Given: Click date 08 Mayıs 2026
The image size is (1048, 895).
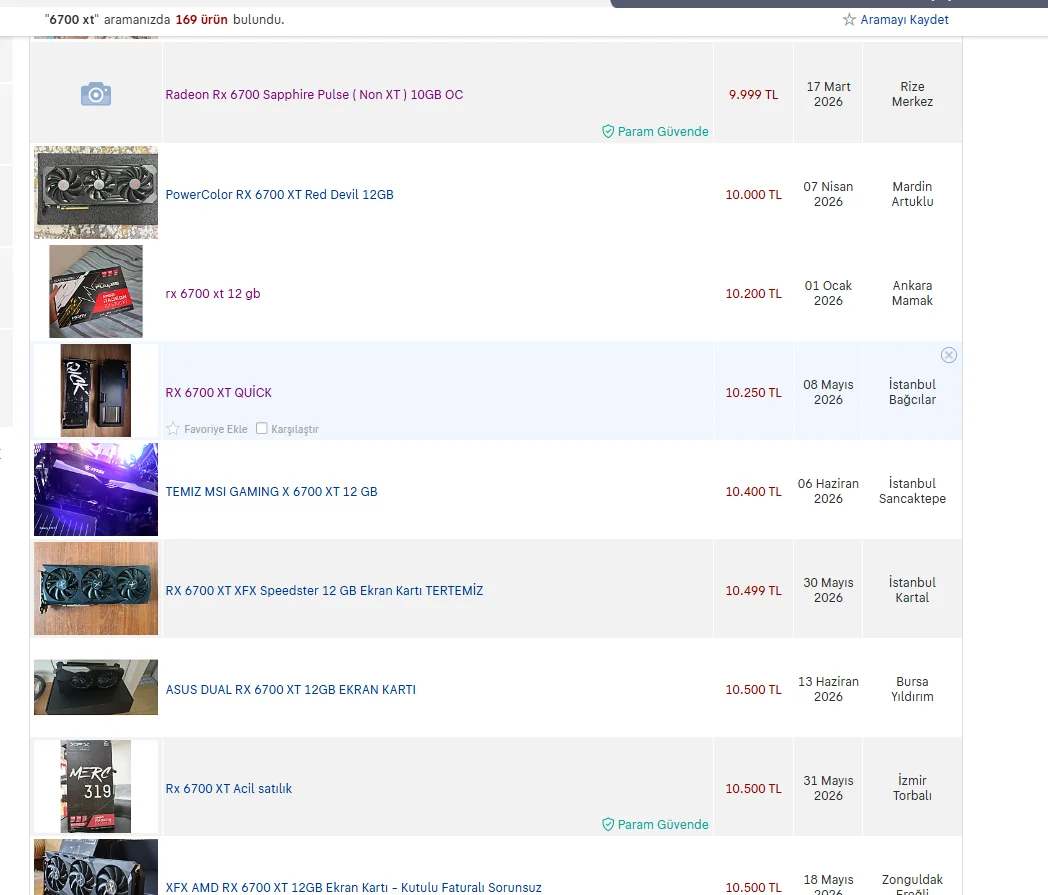Looking at the screenshot, I should [828, 392].
